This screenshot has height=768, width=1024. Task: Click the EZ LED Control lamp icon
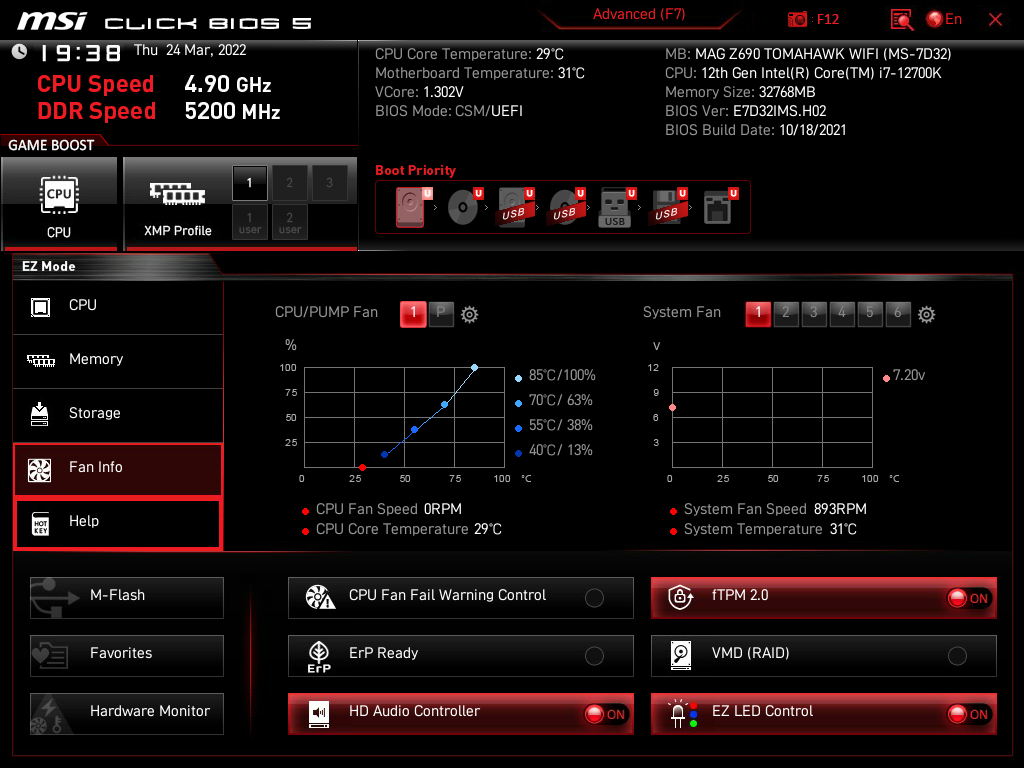682,713
